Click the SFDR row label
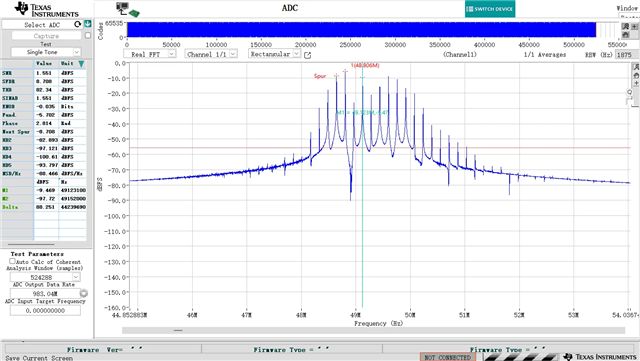Screen dimensions: 640x361 (x=8, y=81)
